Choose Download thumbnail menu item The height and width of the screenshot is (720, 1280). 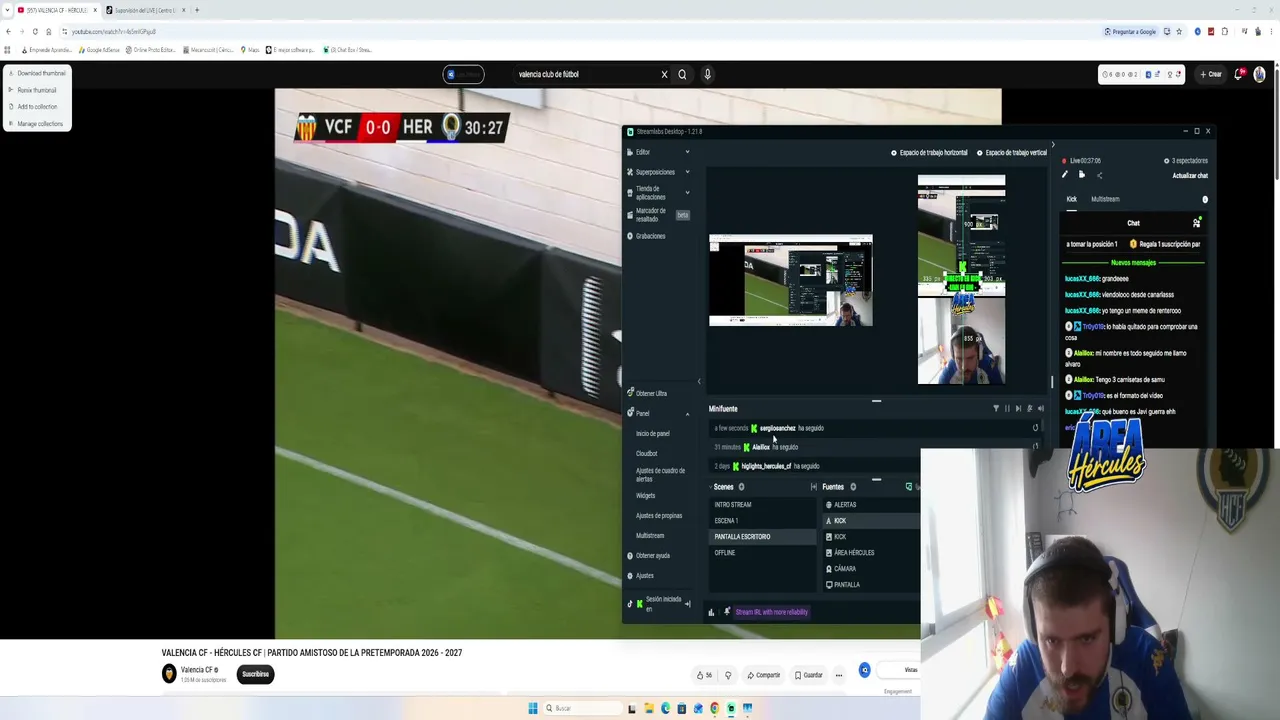click(37, 73)
